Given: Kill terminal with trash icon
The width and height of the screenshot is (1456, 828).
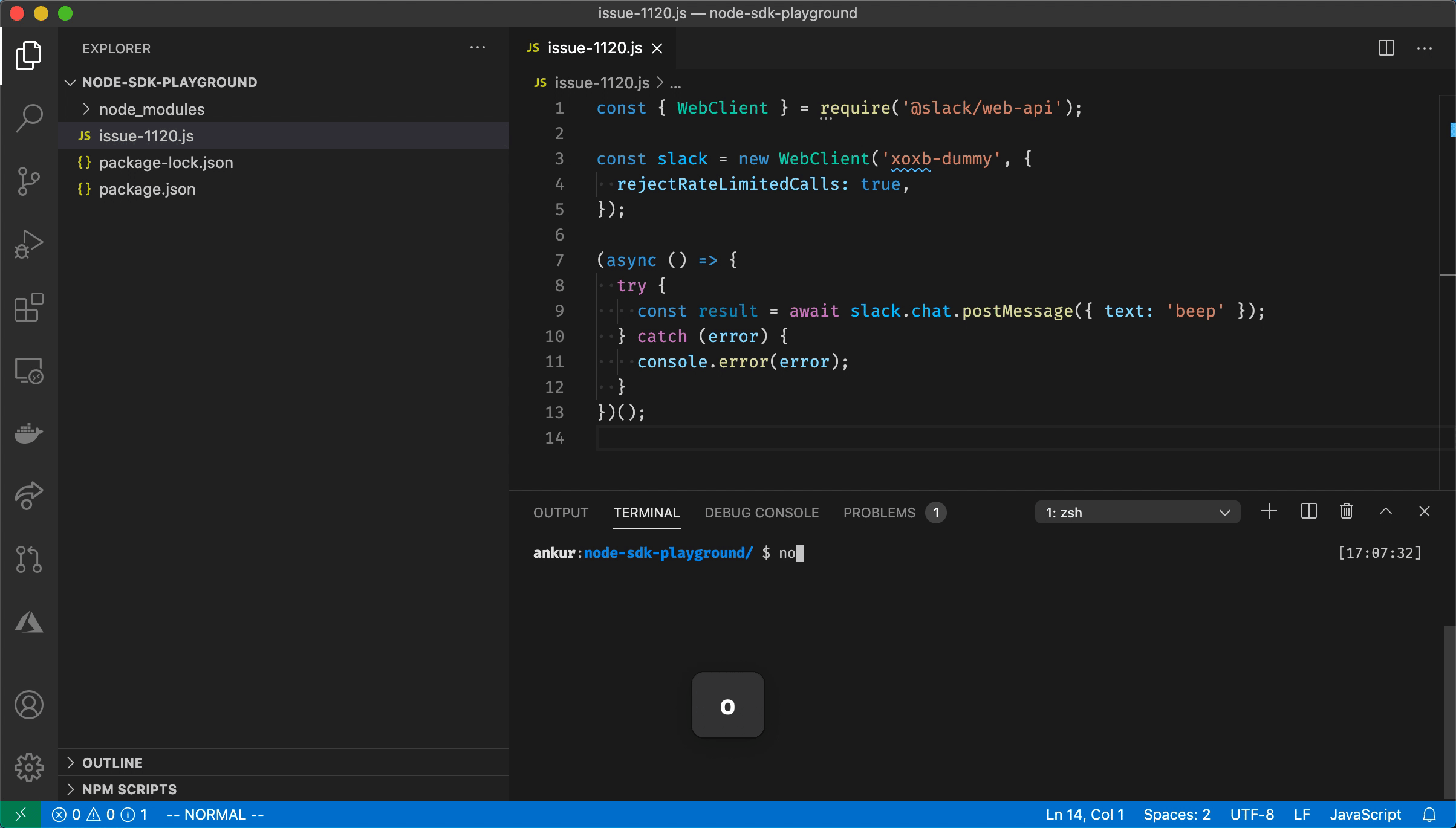Looking at the screenshot, I should coord(1346,512).
